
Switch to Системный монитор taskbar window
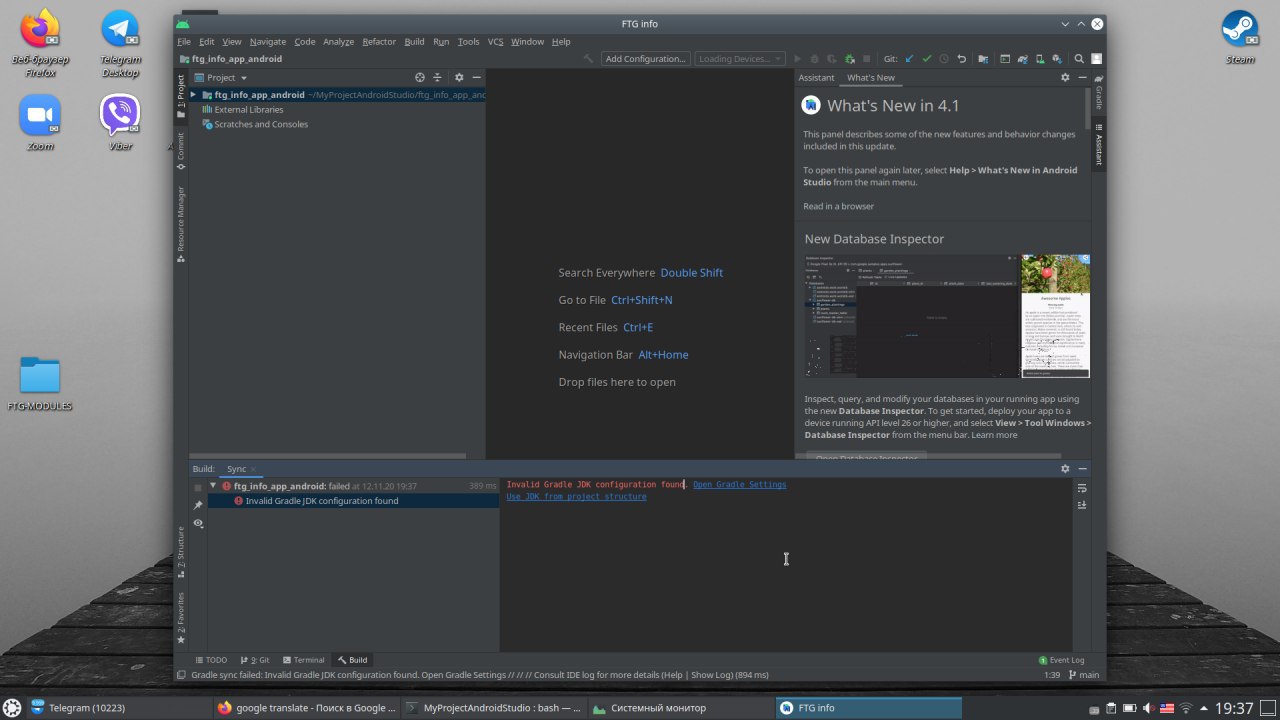coord(680,708)
